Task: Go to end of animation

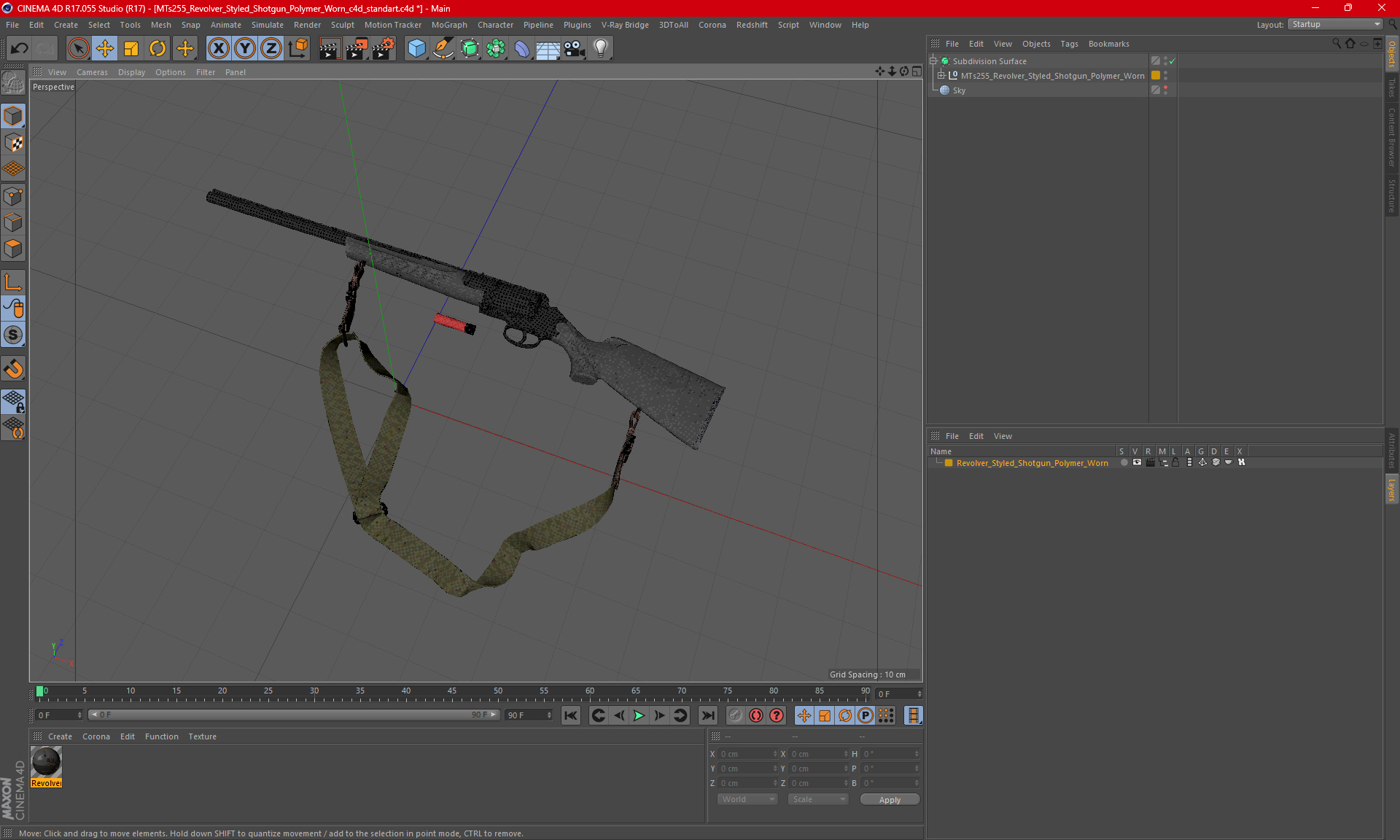Action: [x=707, y=715]
